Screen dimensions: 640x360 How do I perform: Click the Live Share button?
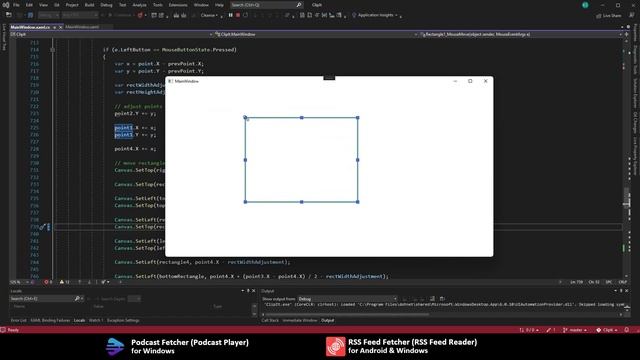[609, 16]
